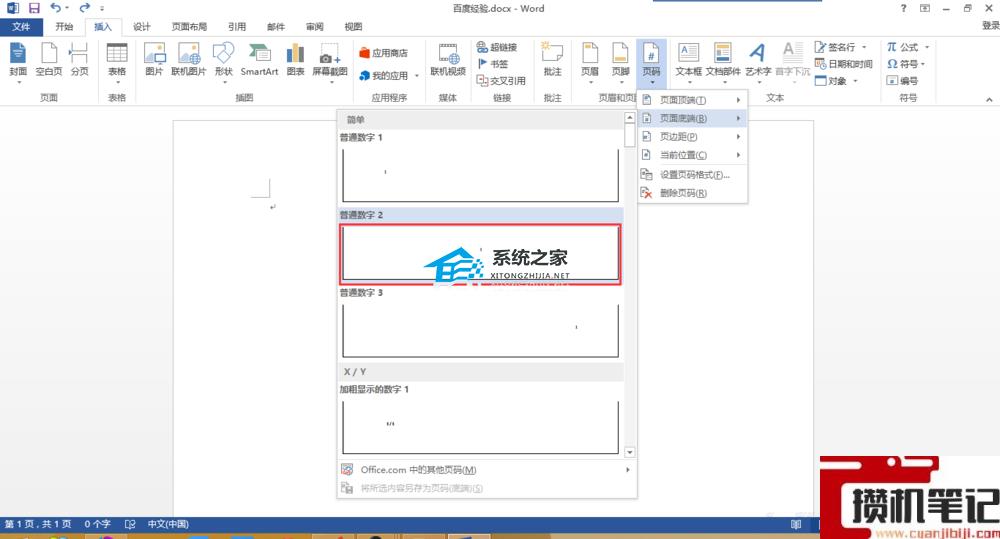1000x539 pixels.
Task: Insert a number (编号)
Action: (902, 80)
